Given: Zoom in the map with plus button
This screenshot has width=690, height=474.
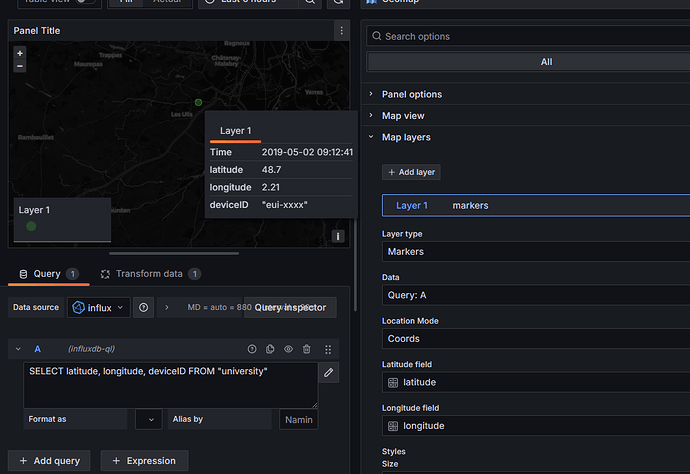Looking at the screenshot, I should tap(20, 53).
